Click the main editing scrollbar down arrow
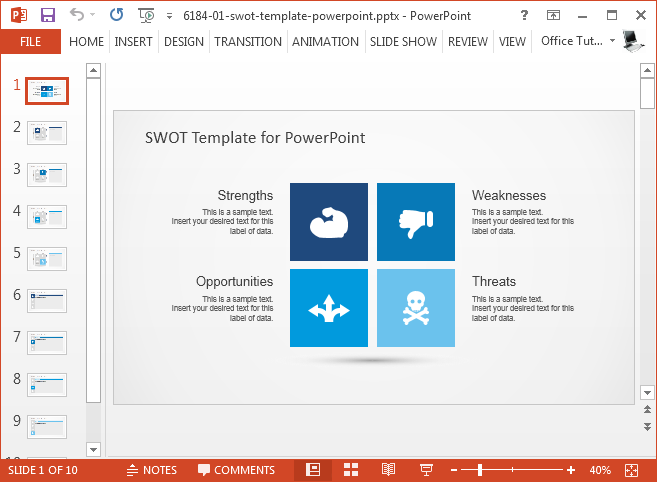This screenshot has width=657, height=482. [647, 393]
